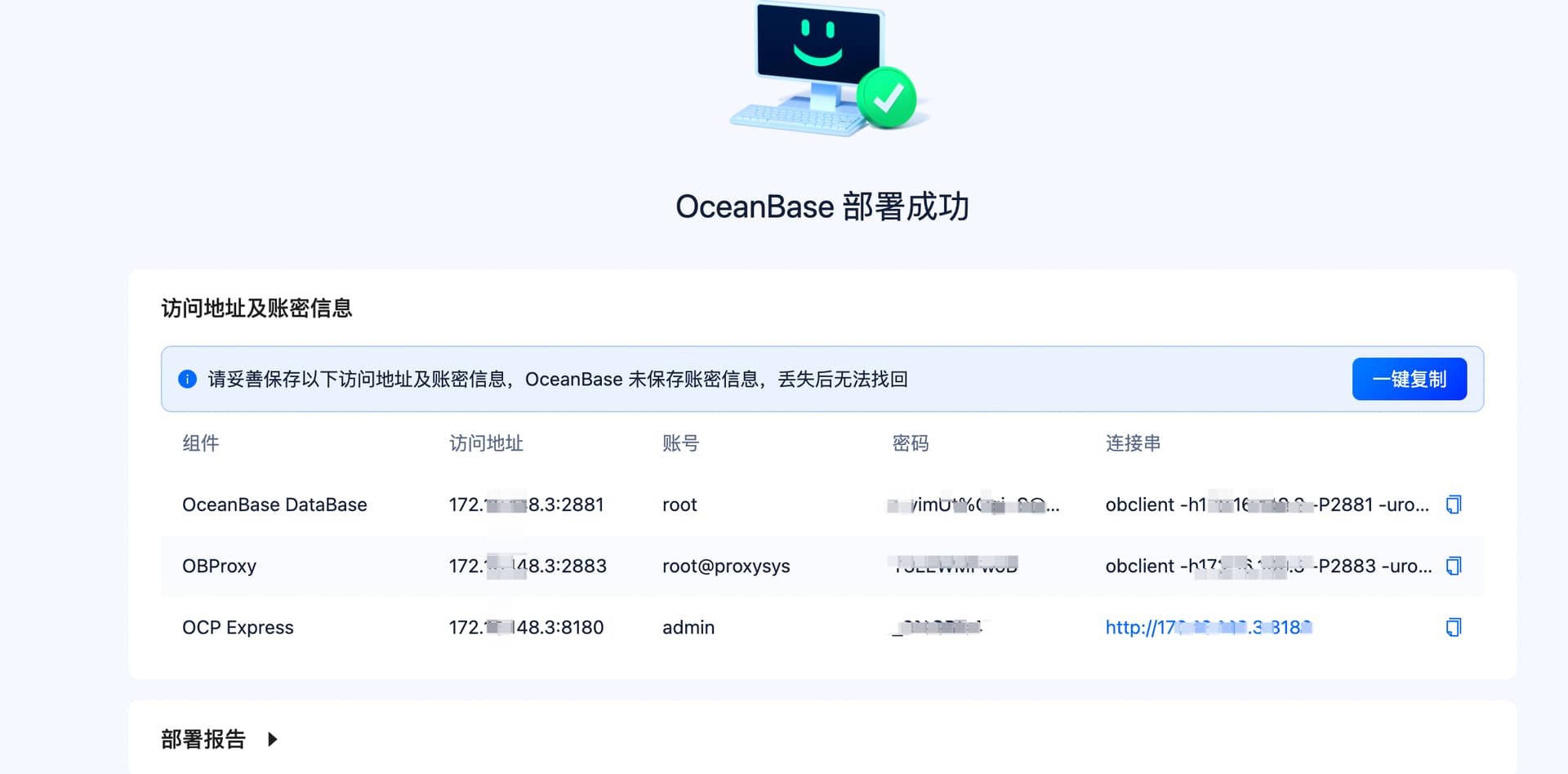Click the 请妥善保存 warning message text
Image resolution: width=1568 pixels, height=774 pixels.
(558, 379)
